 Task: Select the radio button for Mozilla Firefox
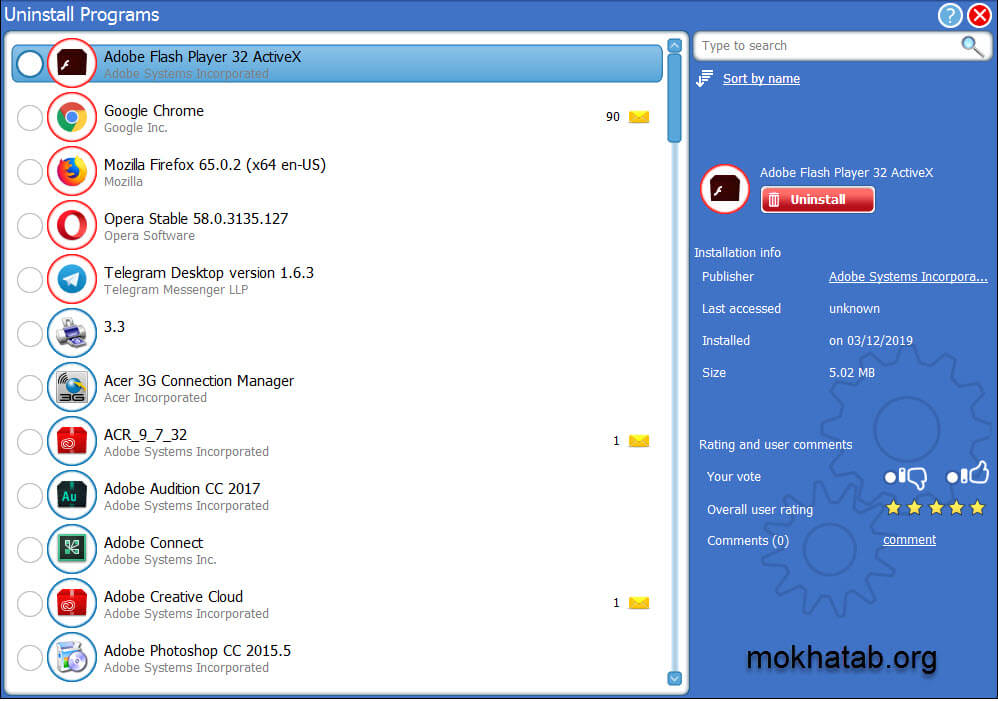point(29,171)
